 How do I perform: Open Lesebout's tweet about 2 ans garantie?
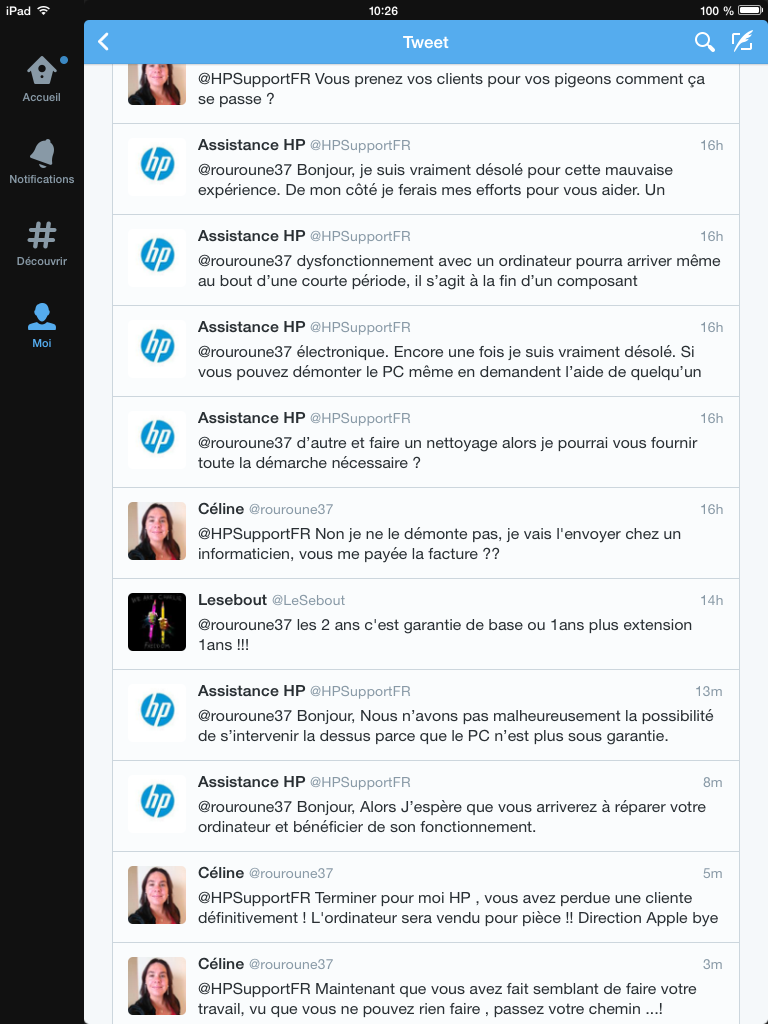(426, 624)
